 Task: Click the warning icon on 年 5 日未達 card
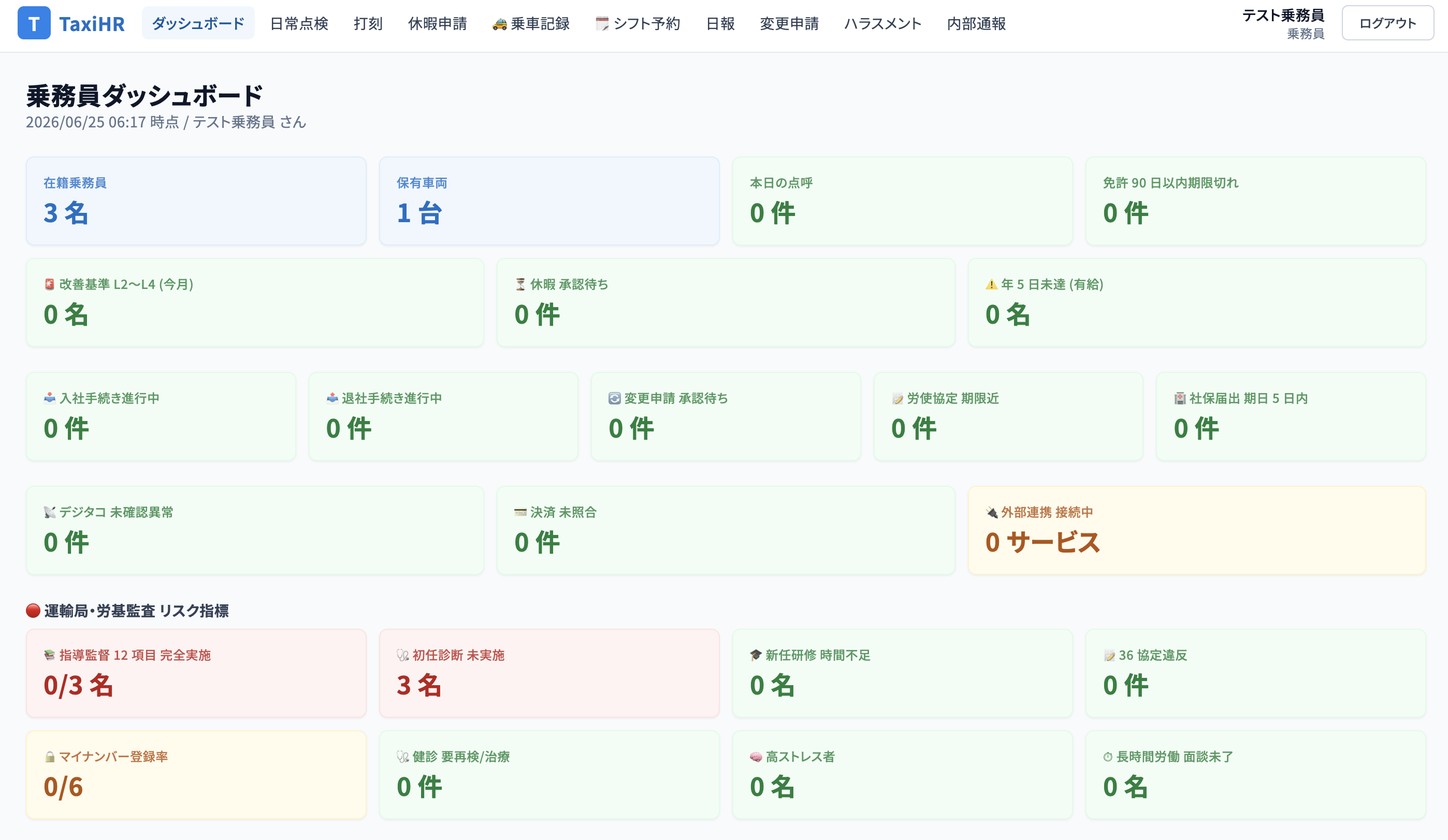pos(991,284)
